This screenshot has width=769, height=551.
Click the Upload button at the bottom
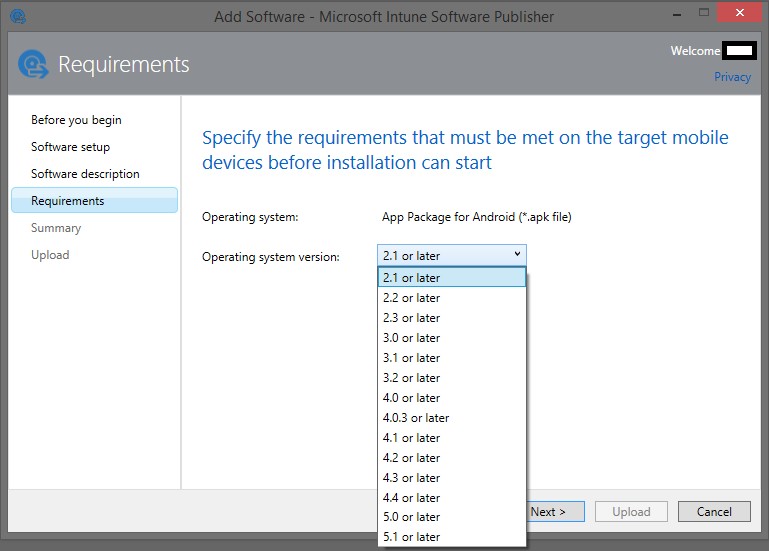pyautogui.click(x=631, y=512)
